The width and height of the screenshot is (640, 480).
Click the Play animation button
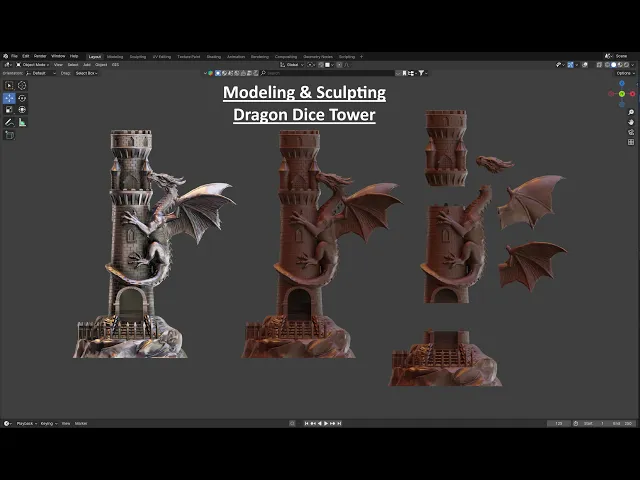click(x=326, y=423)
